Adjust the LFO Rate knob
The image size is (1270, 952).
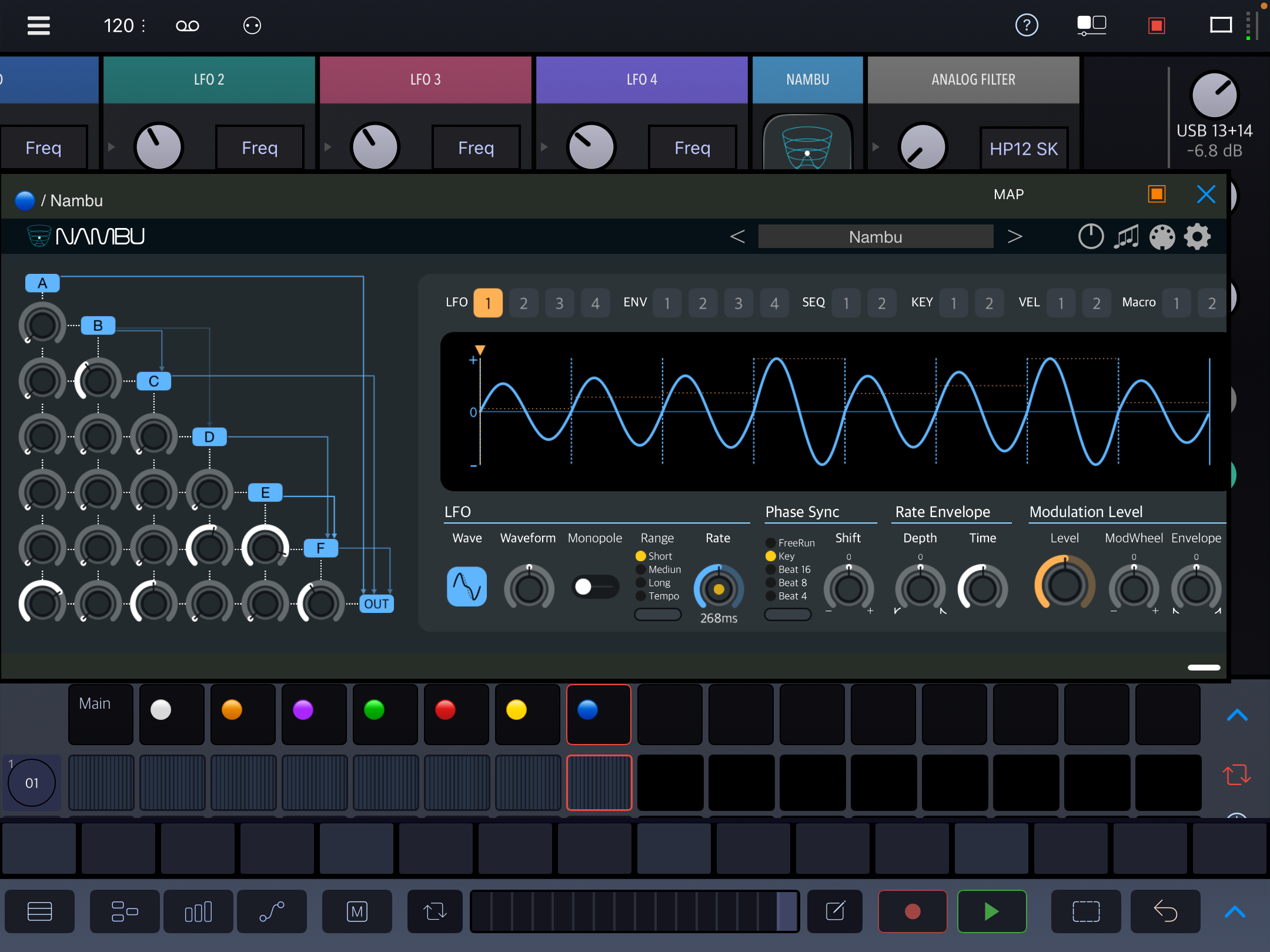(x=718, y=588)
